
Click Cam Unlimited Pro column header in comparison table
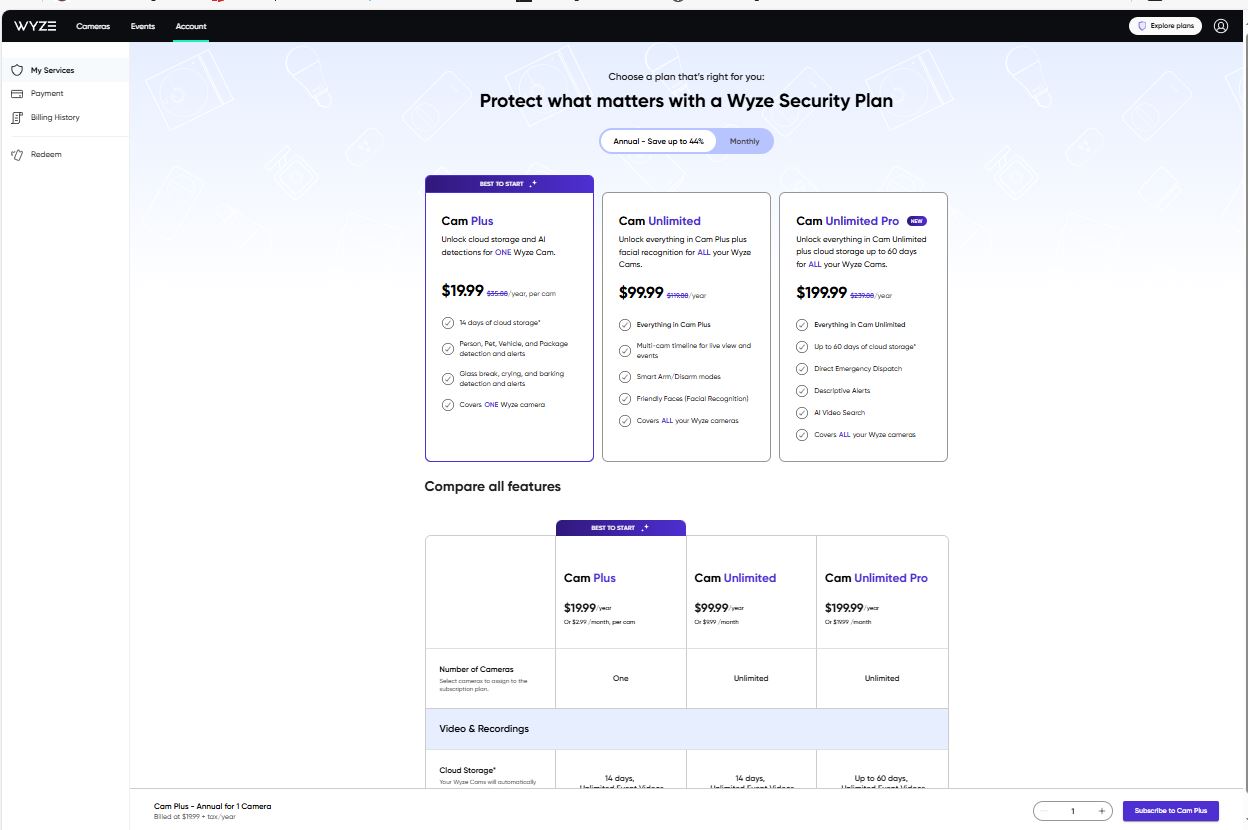pyautogui.click(x=876, y=578)
